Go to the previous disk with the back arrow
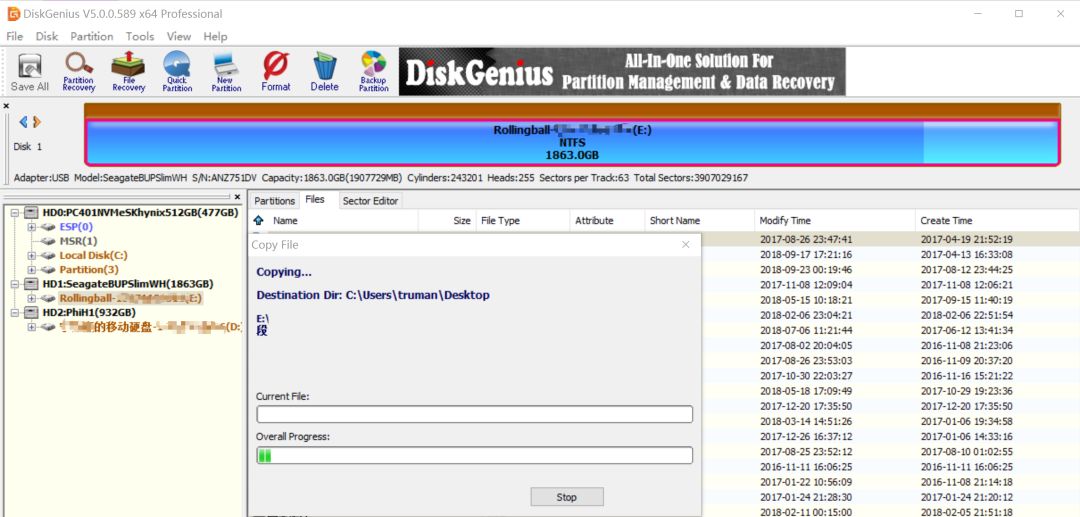Image resolution: width=1080 pixels, height=517 pixels. click(24, 122)
